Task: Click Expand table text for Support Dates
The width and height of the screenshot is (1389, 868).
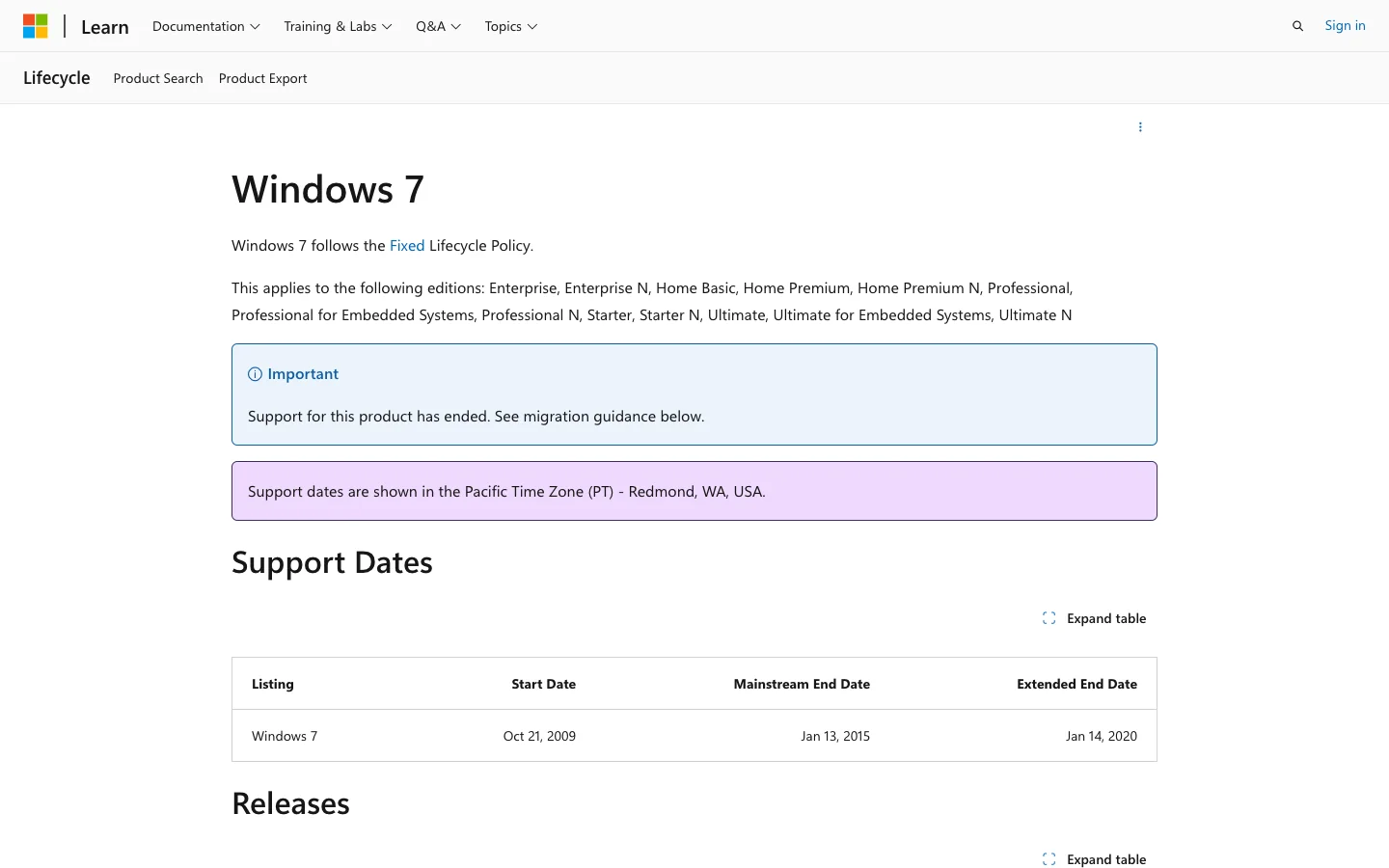Action: point(1106,618)
